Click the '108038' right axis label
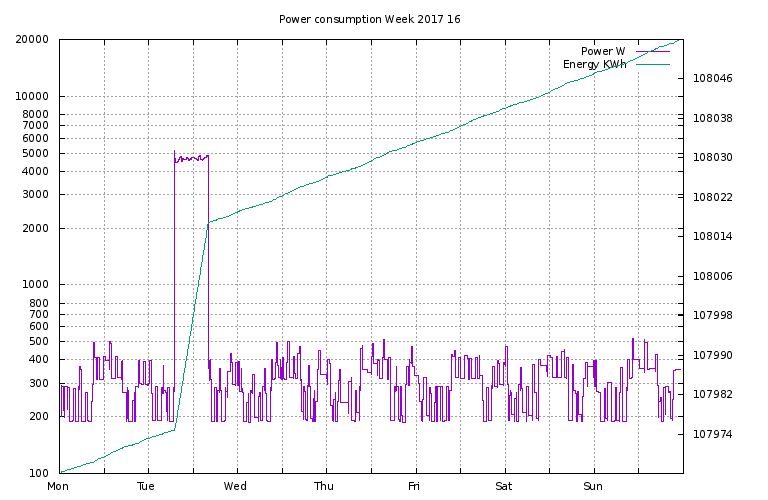Viewport: 768px width, 500px height. [713, 118]
